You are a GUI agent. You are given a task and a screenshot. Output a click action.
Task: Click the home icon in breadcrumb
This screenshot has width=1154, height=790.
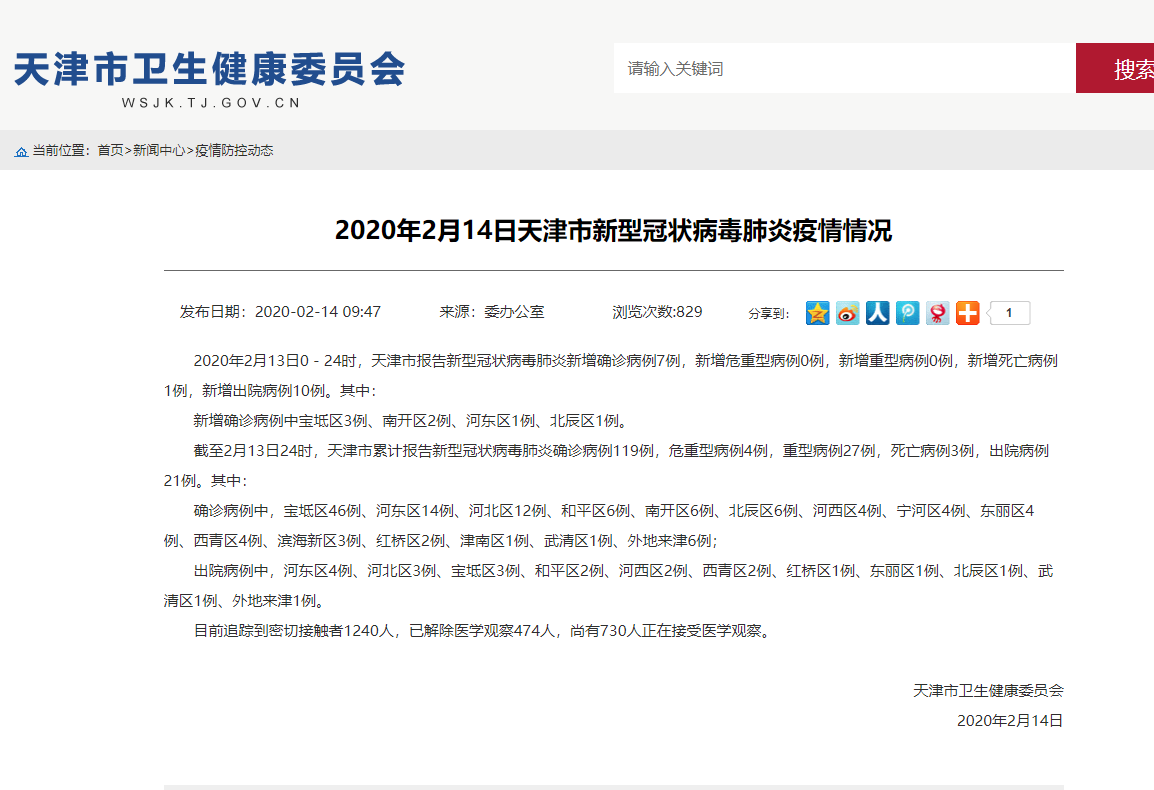tap(21, 151)
